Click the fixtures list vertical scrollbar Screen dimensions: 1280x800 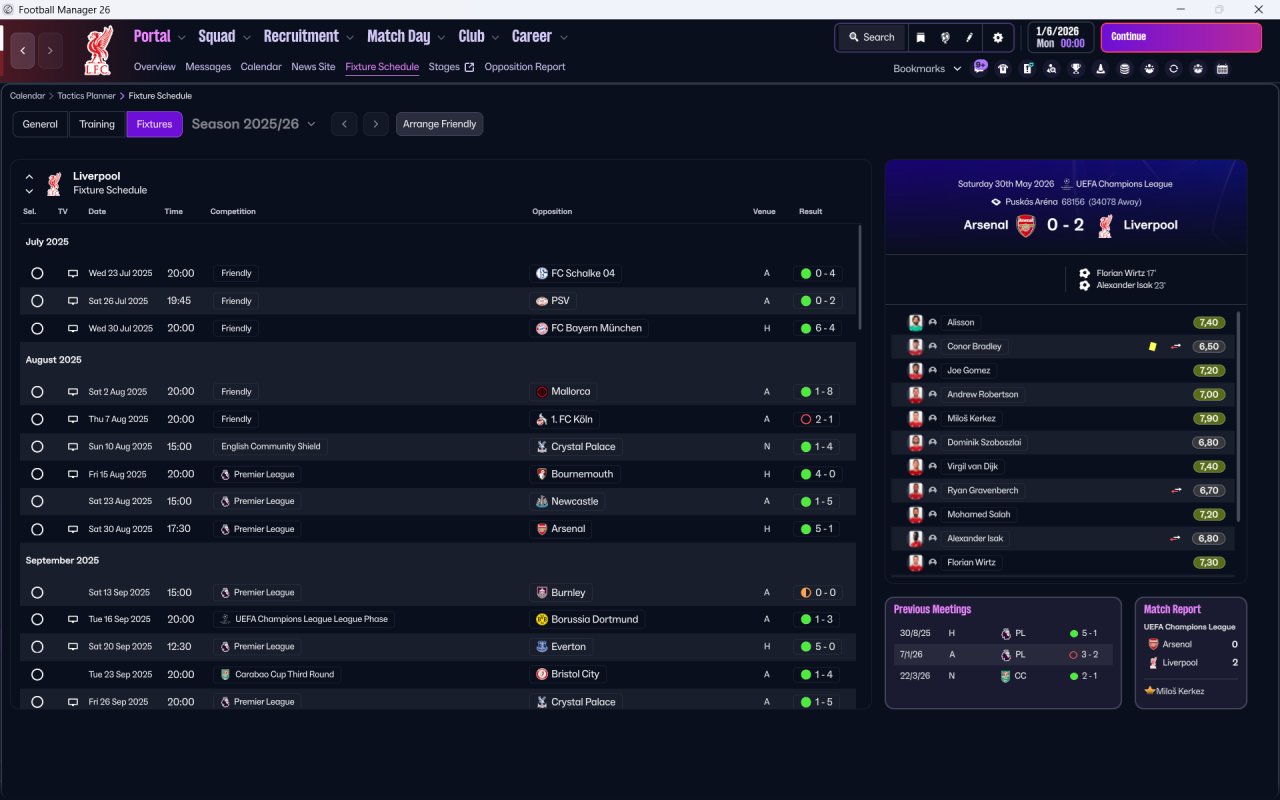click(x=859, y=278)
